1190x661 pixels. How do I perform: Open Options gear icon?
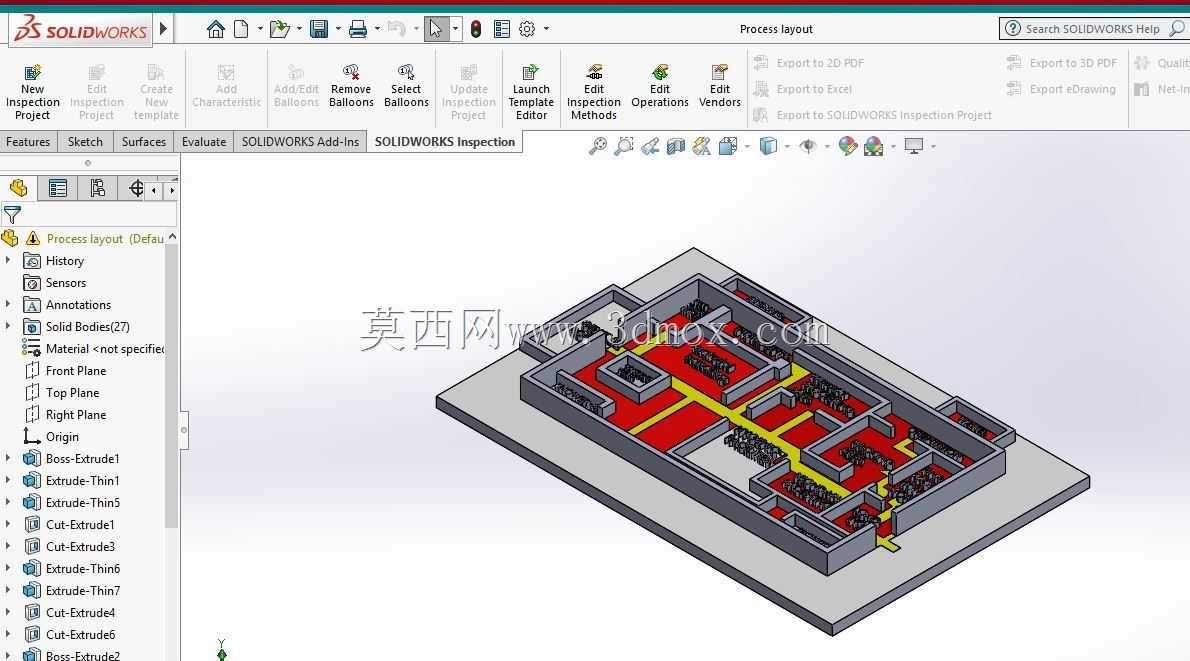click(527, 29)
